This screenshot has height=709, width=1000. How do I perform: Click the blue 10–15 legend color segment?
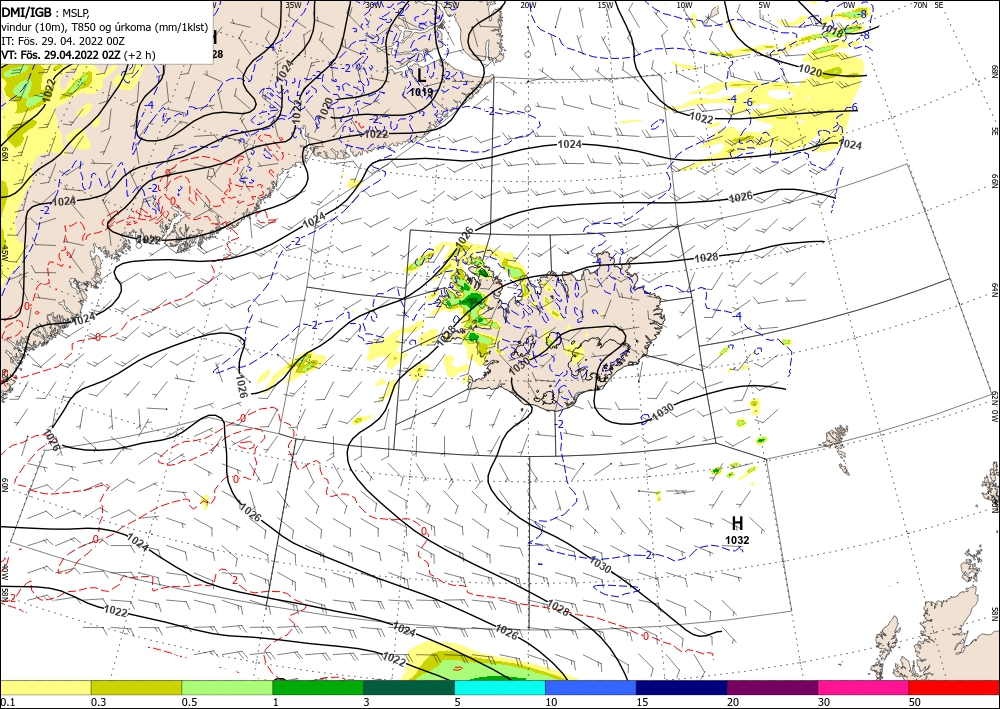591,687
